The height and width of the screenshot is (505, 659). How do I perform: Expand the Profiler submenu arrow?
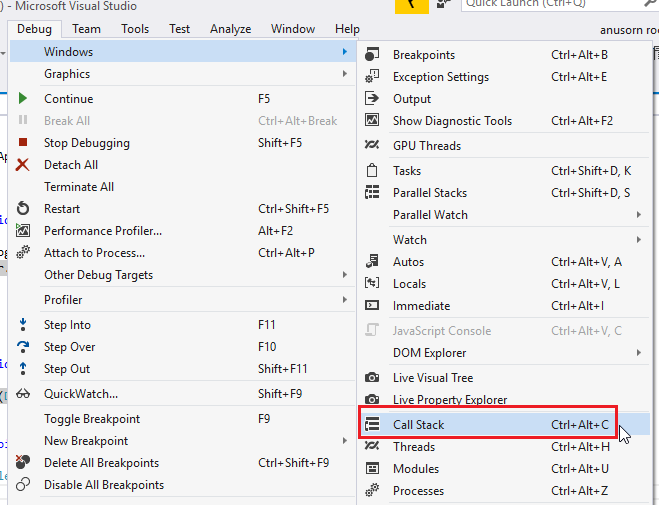point(345,300)
